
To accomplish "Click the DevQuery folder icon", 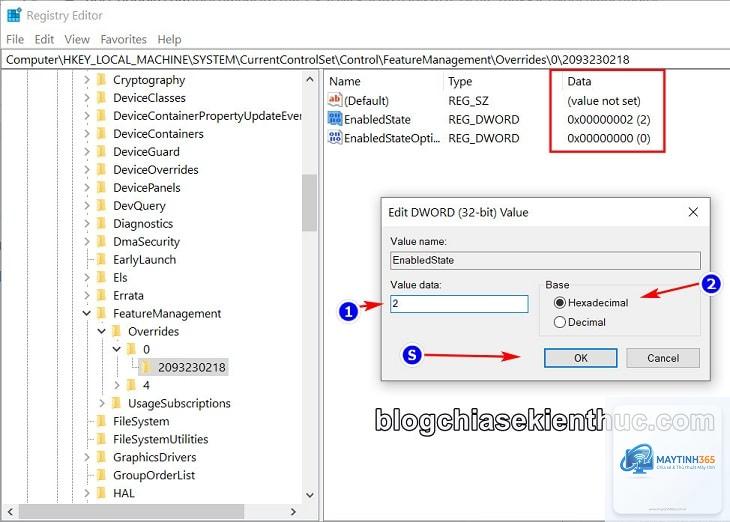I will 102,205.
